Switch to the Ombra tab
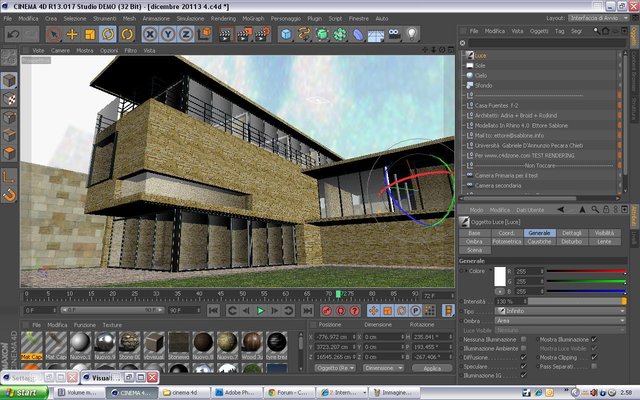Screen dimensions: 640x400 point(474,242)
